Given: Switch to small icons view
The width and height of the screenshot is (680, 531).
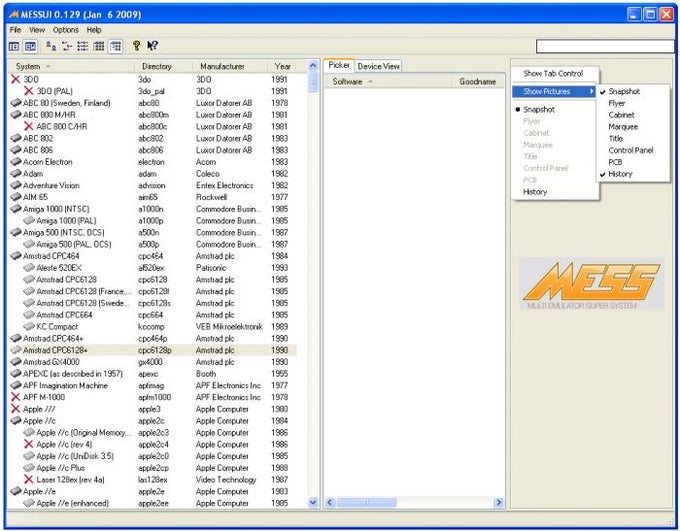Looking at the screenshot, I should point(67,46).
